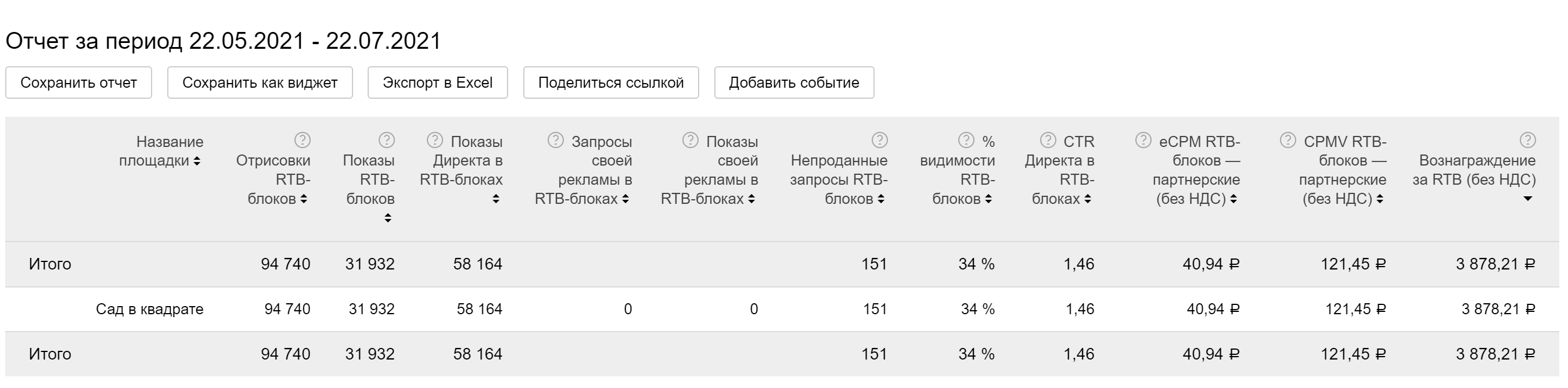The width and height of the screenshot is (1568, 388).
Task: Click help icon beside CPMV RTB-блоков
Action: click(x=1288, y=141)
